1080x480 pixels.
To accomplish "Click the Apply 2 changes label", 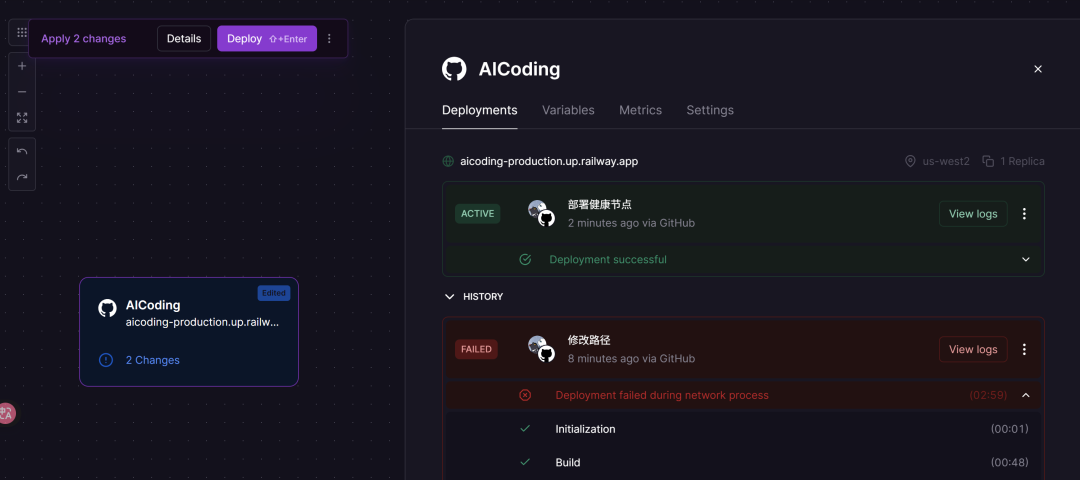I will click(x=83, y=39).
